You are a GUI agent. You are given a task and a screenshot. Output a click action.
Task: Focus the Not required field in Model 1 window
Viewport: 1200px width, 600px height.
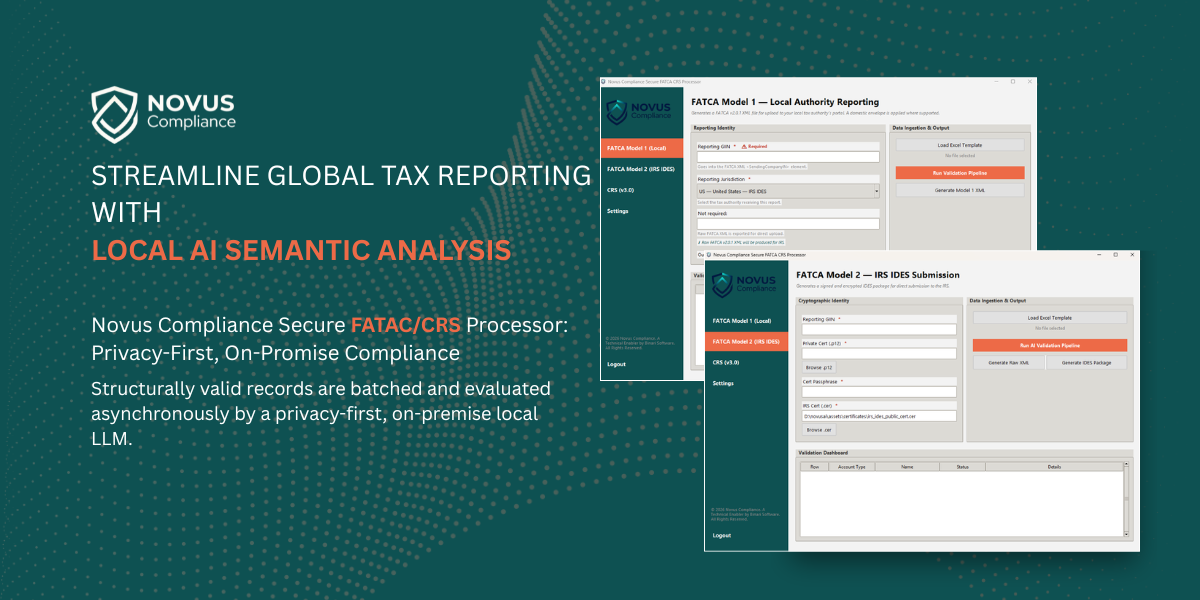[x=788, y=224]
